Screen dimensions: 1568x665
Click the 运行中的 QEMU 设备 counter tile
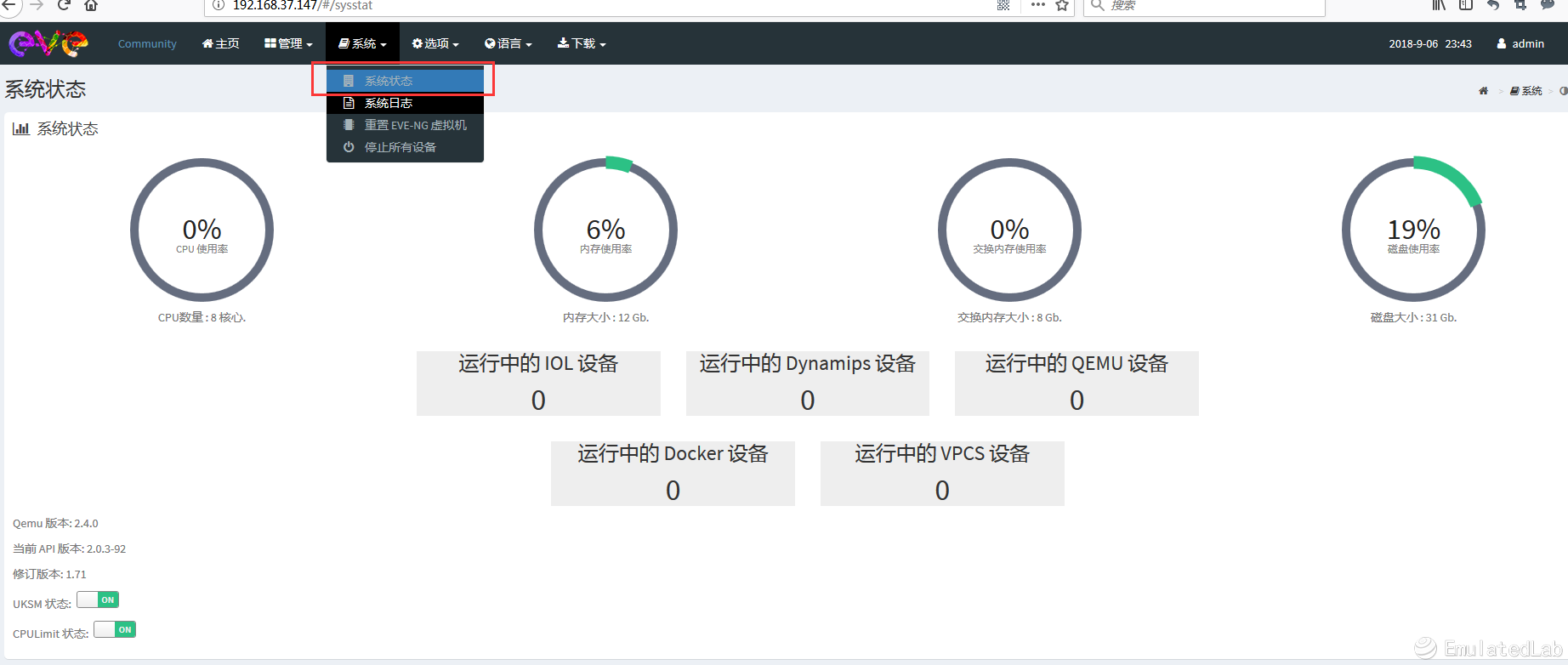click(1077, 384)
